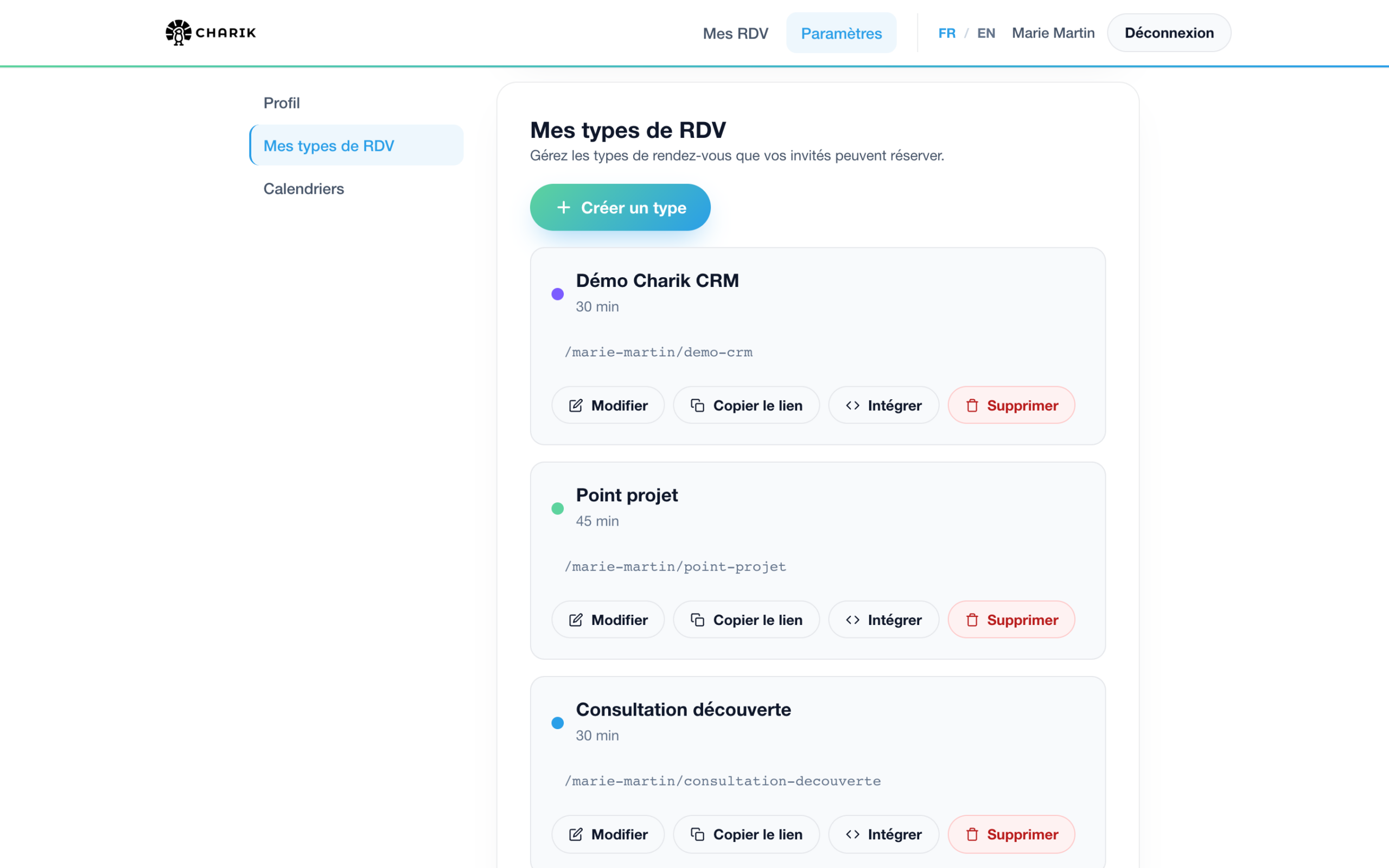Click the code brackets icon for Démo Charik CRM
Image resolution: width=1389 pixels, height=868 pixels.
[852, 405]
